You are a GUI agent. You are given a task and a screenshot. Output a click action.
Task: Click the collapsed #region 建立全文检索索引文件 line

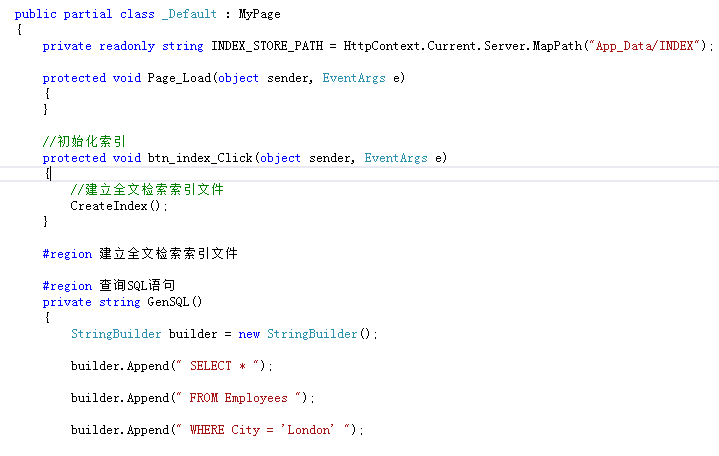140,254
